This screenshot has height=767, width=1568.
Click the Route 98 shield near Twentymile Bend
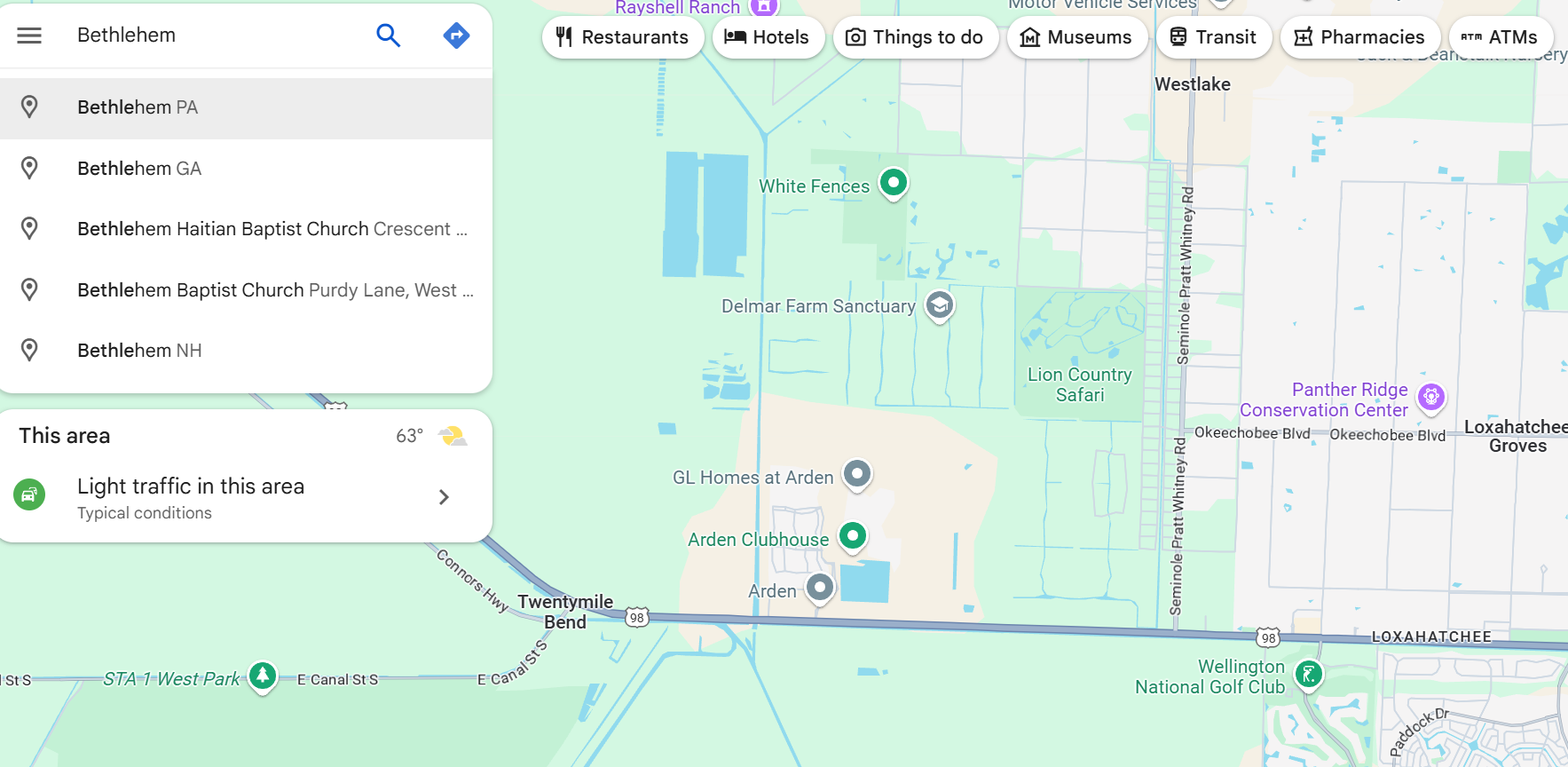[x=637, y=618]
